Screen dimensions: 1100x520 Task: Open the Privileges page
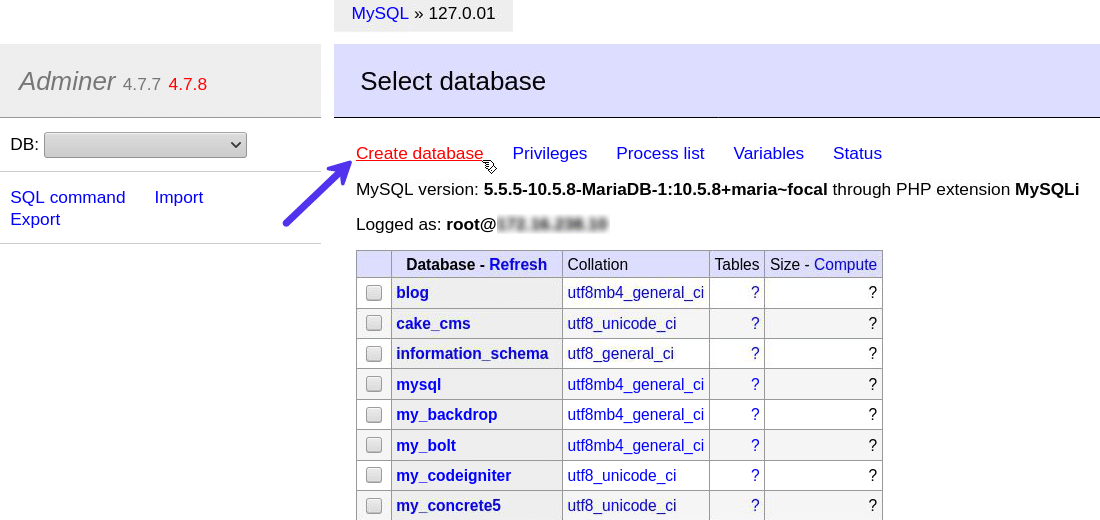(x=549, y=153)
